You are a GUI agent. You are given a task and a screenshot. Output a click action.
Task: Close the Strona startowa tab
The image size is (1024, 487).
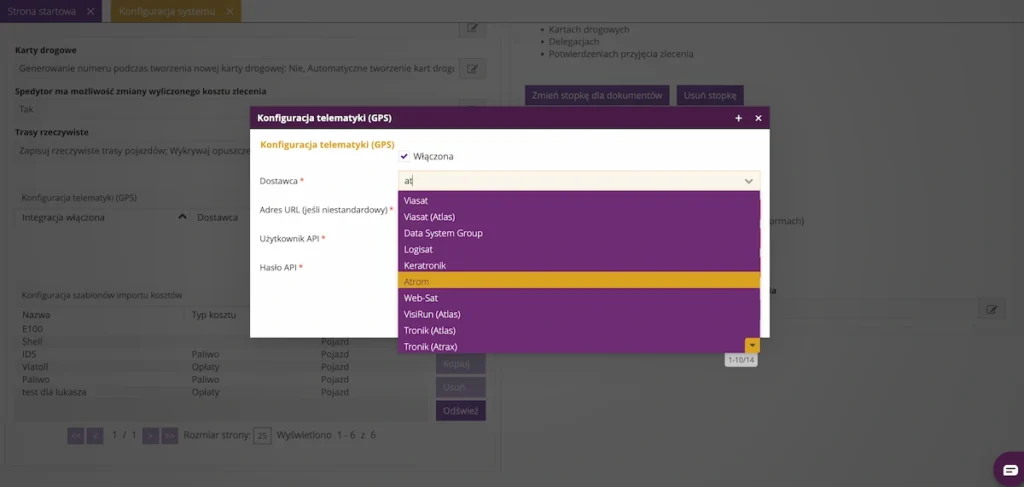pyautogui.click(x=90, y=11)
